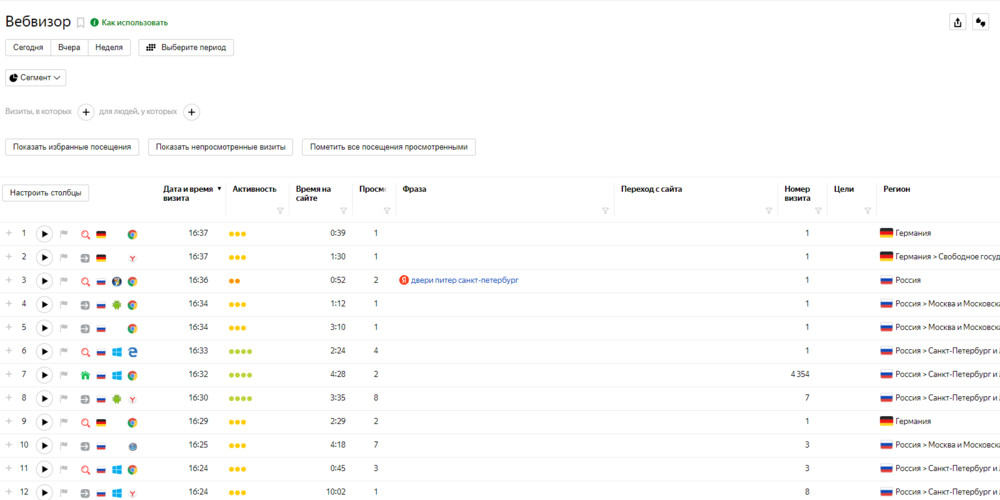
Task: Click the Android OS icon in row 8
Action: coord(117,399)
